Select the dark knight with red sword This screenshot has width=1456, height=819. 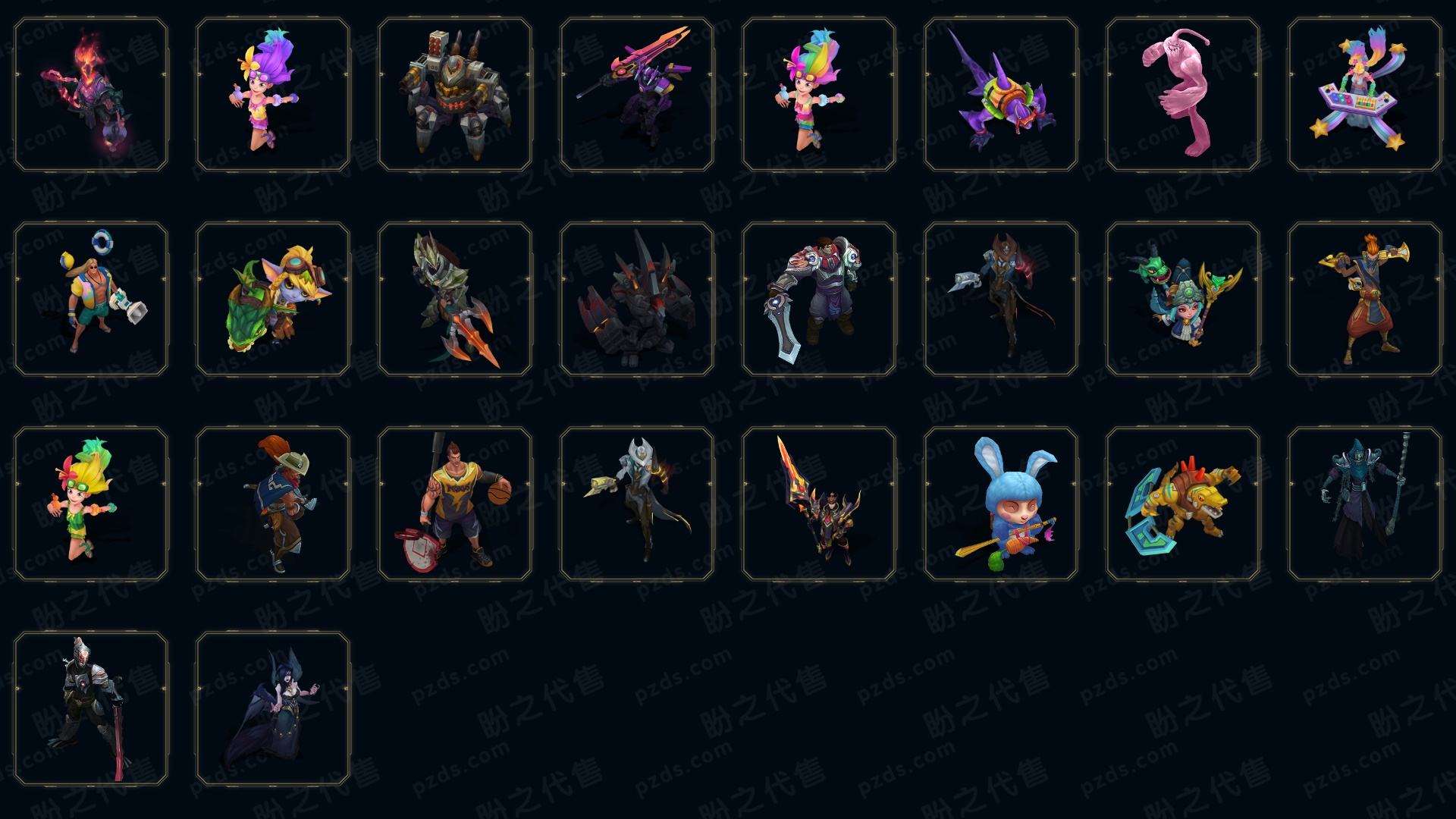pyautogui.click(x=91, y=708)
